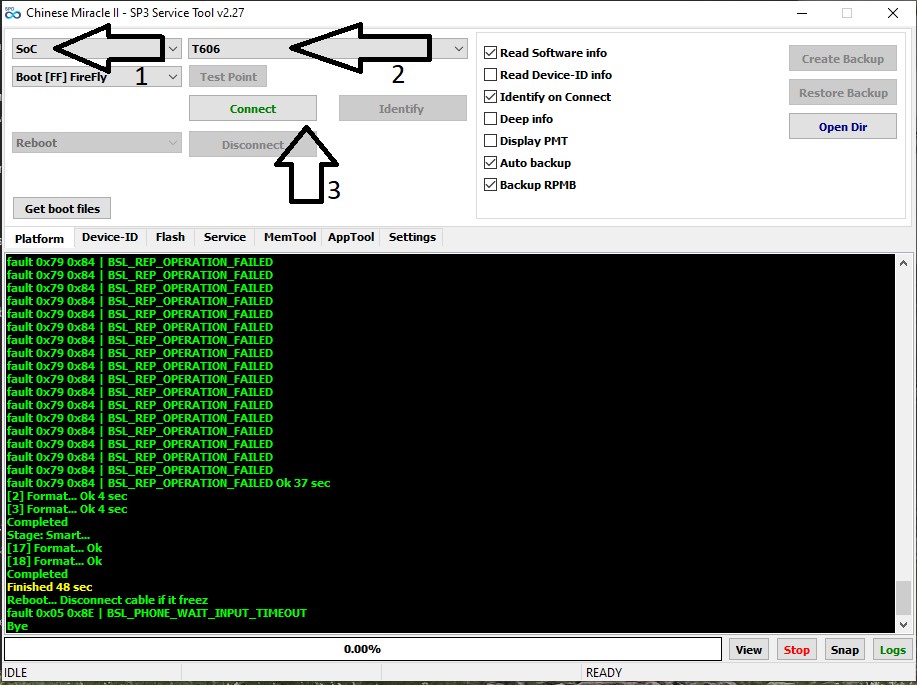Switch to the Service tab
This screenshot has height=685, width=917.
225,237
